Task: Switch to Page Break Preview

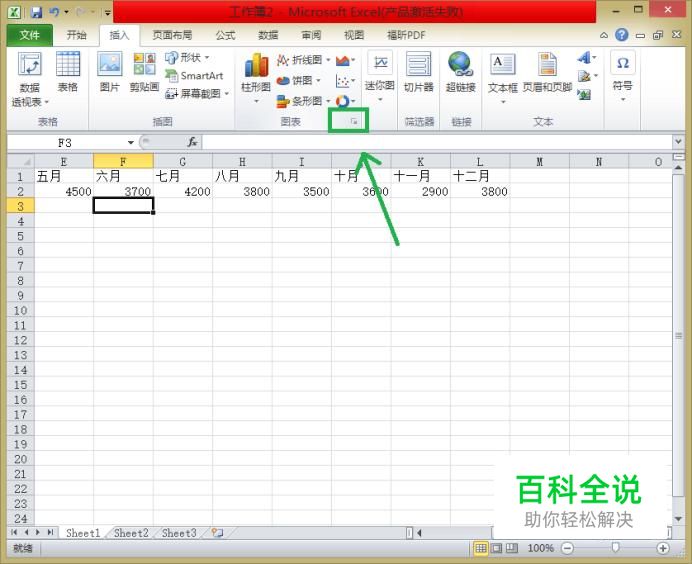Action: point(511,549)
